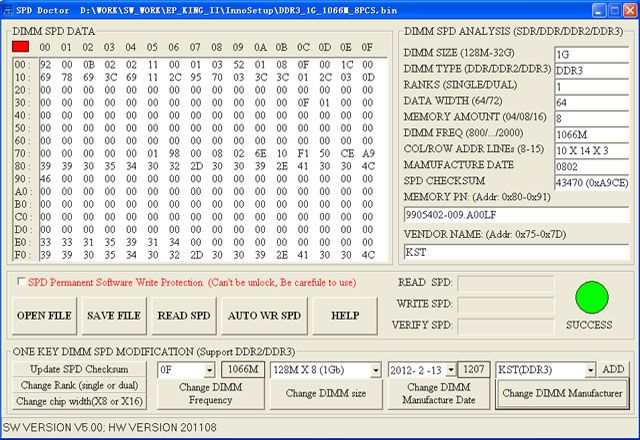Click the MEMORY PN field 9905402-009.A00LF
This screenshot has width=640, height=440.
[516, 215]
